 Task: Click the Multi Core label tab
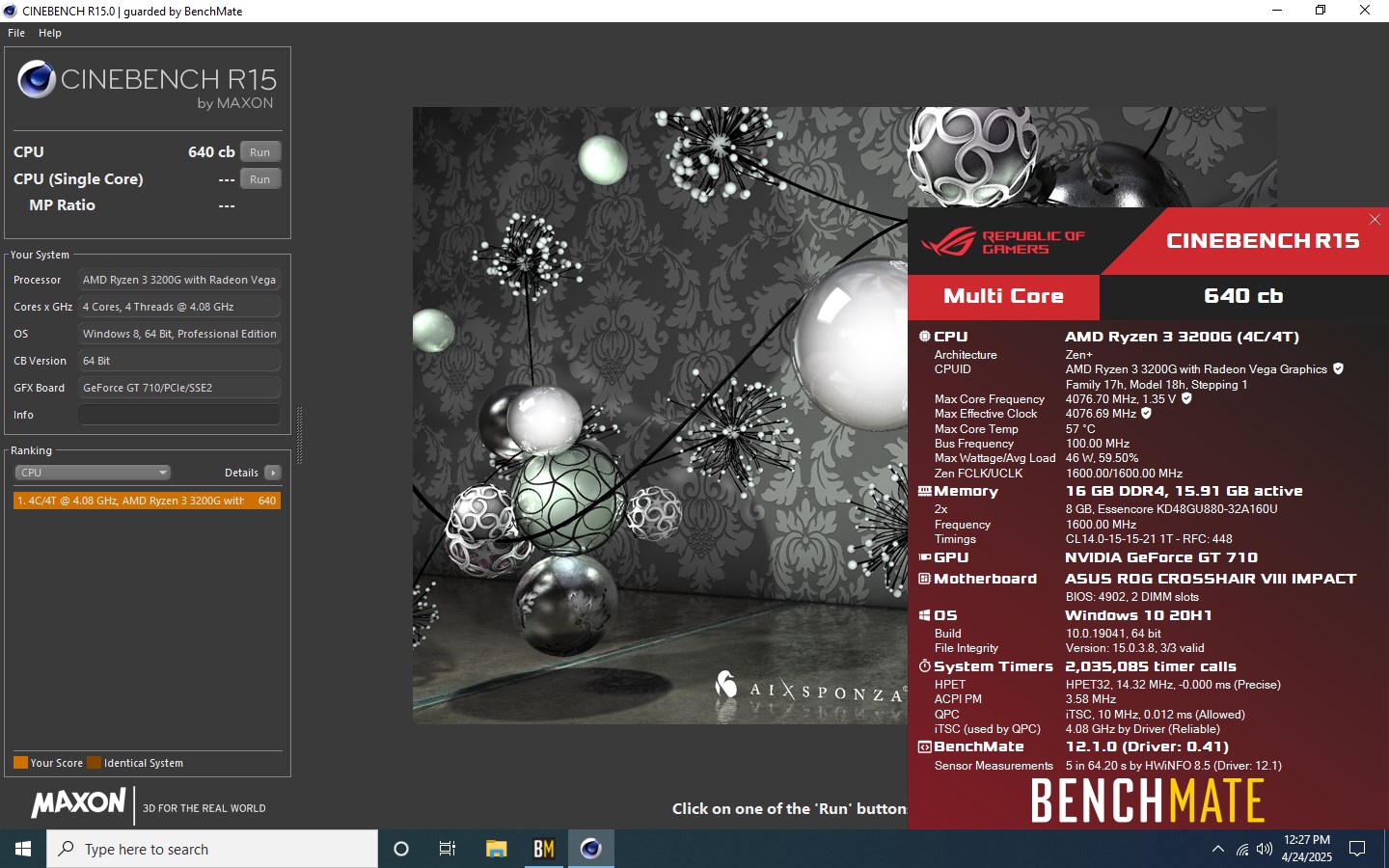click(x=1003, y=297)
